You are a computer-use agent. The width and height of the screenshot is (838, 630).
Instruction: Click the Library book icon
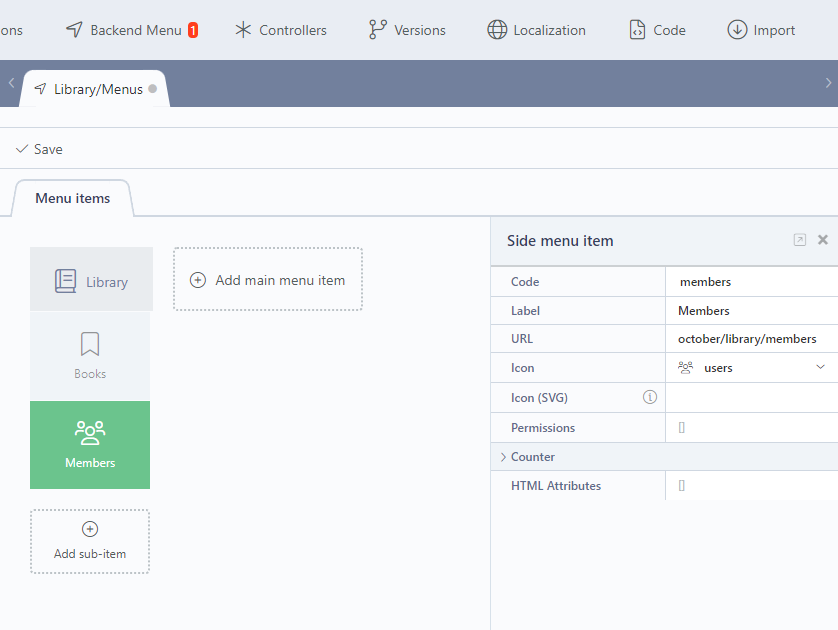click(x=66, y=281)
